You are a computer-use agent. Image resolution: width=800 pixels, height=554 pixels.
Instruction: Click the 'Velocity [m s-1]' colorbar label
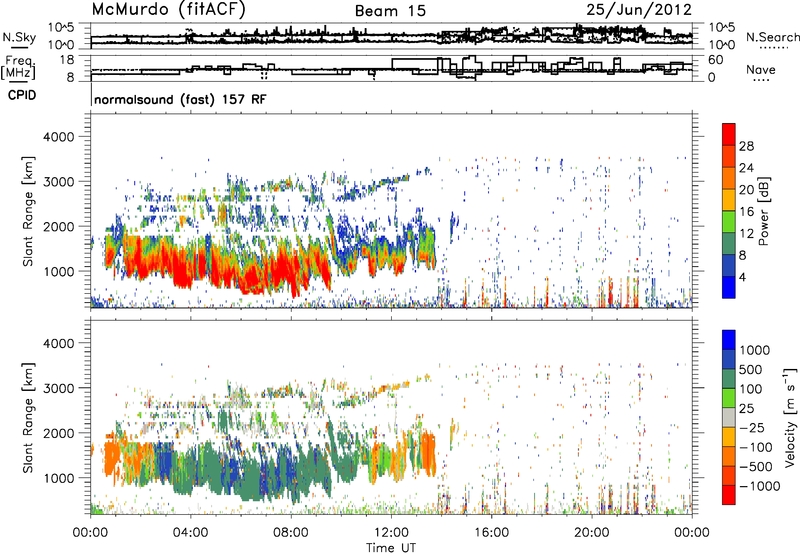790,417
